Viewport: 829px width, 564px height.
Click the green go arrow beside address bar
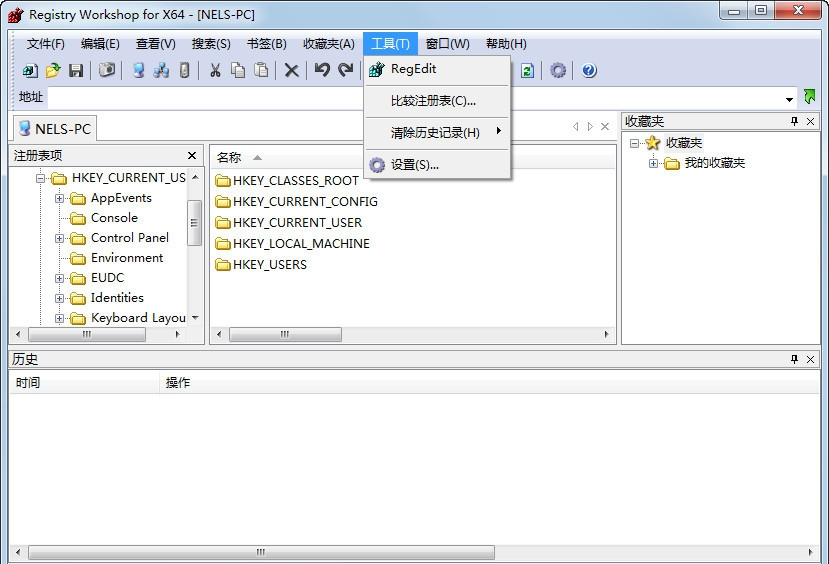(809, 96)
